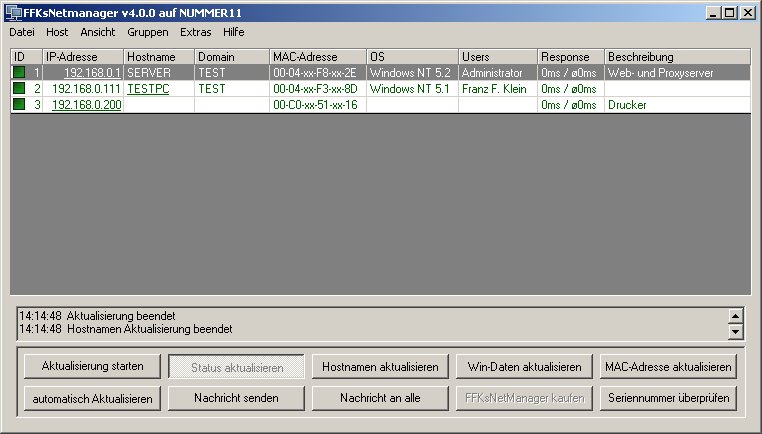Click MAC address 00-04-xx-F3-xx-8D
This screenshot has height=434, width=762.
point(315,89)
